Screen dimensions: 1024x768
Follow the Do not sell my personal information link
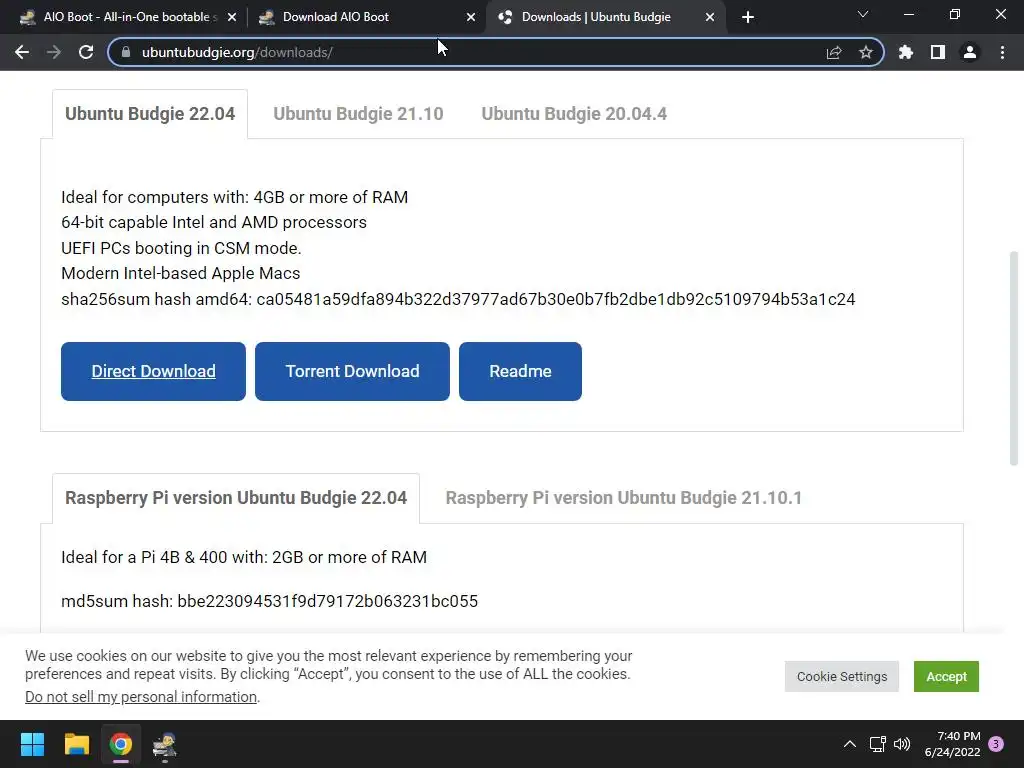coord(141,697)
